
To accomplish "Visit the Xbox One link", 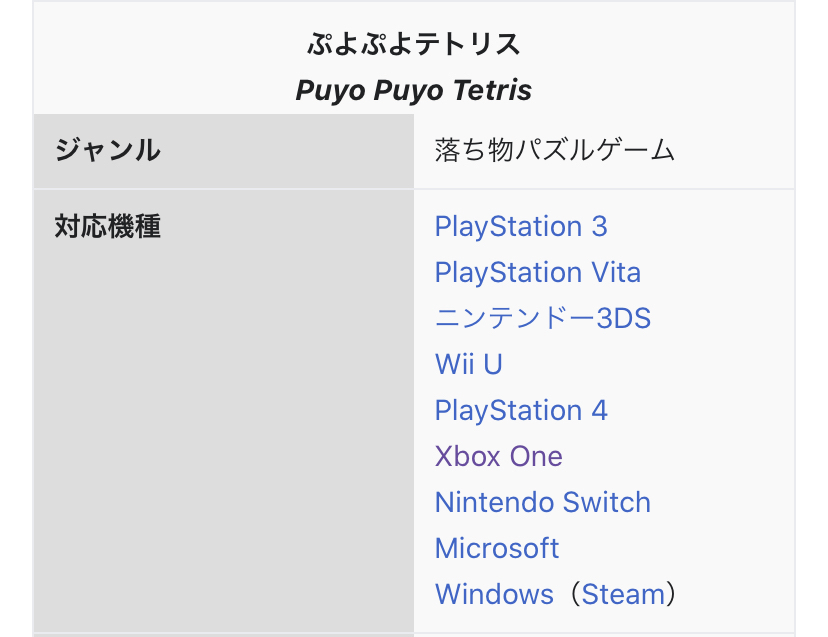I will click(x=498, y=456).
